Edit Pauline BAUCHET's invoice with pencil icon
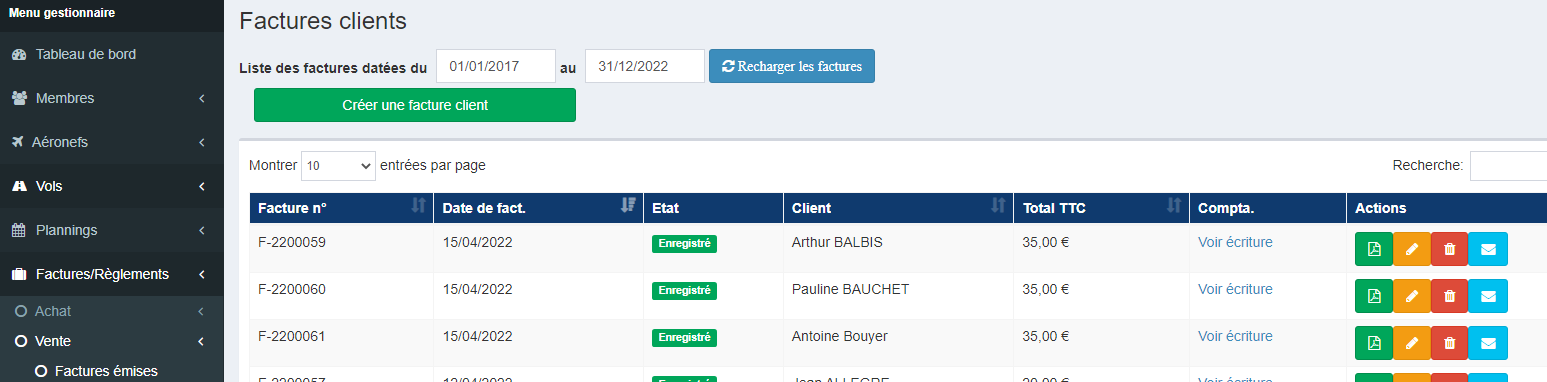 click(1412, 296)
